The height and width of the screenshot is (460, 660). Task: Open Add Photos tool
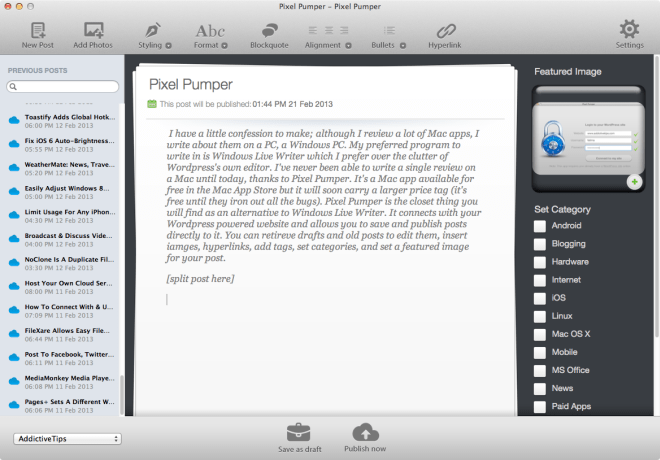point(93,35)
